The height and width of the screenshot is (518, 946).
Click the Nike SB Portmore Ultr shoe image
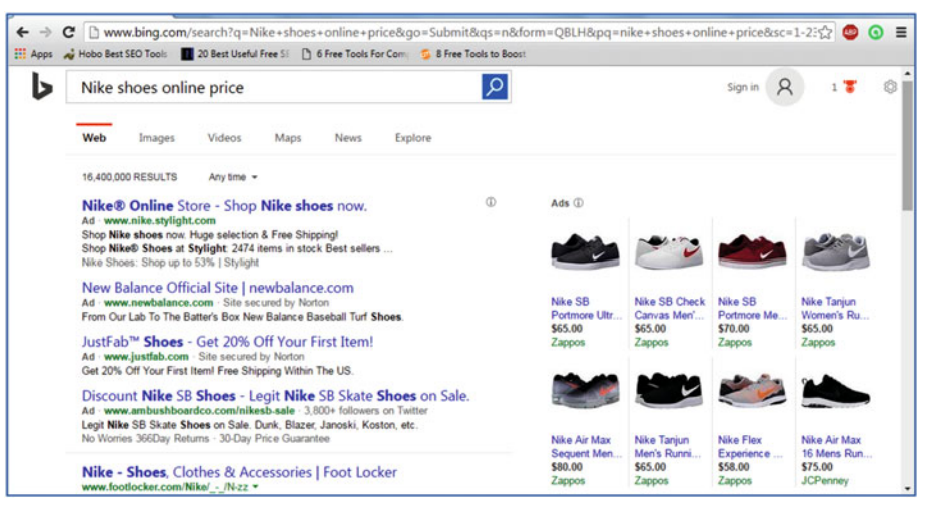click(585, 251)
